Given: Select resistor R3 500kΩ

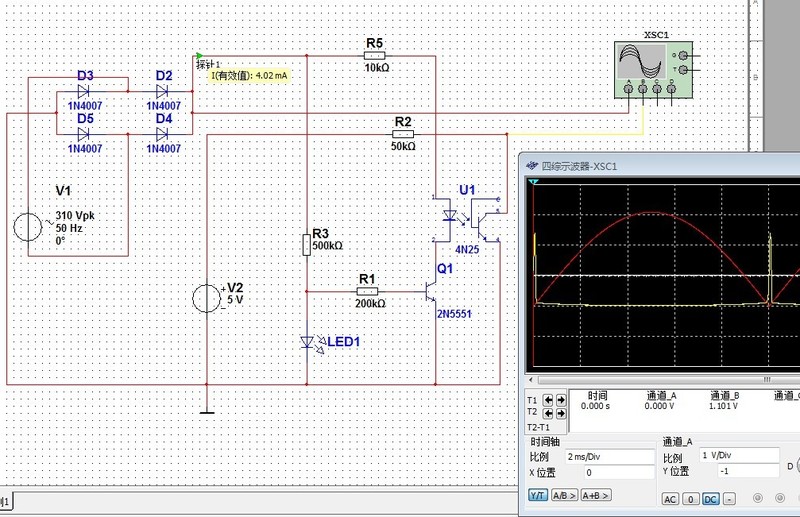Looking at the screenshot, I should (x=307, y=245).
